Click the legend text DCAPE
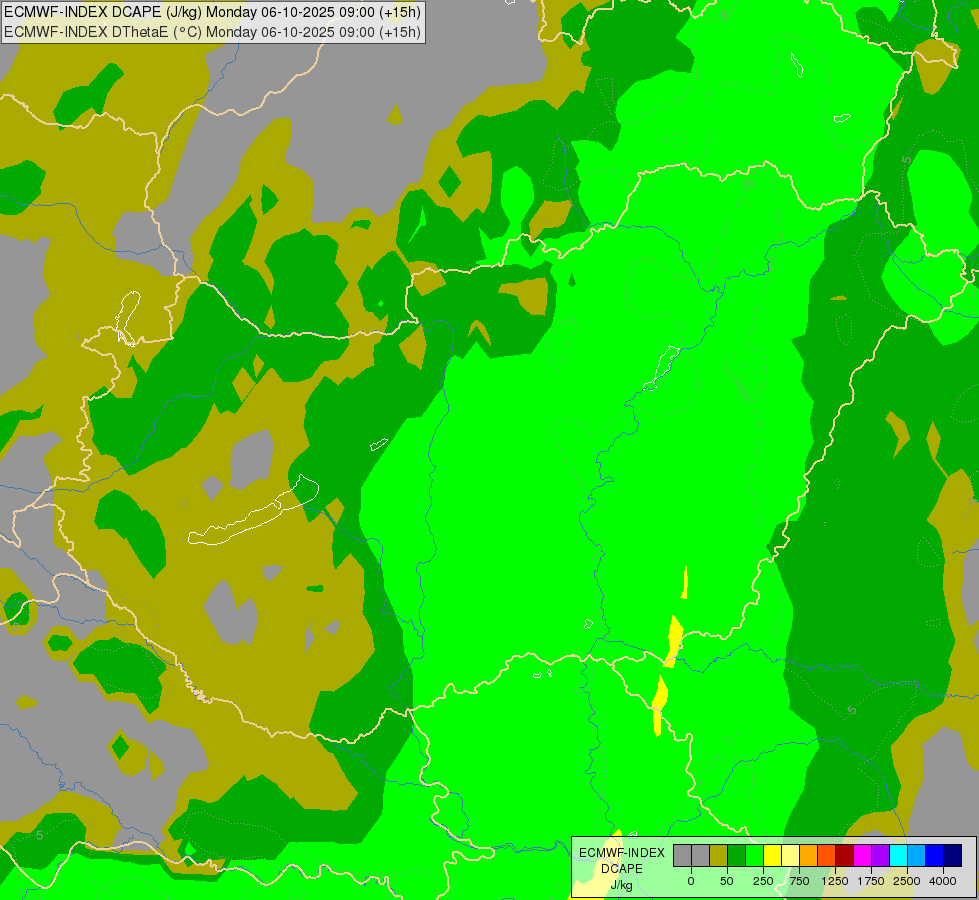The image size is (979, 900). coord(622,869)
